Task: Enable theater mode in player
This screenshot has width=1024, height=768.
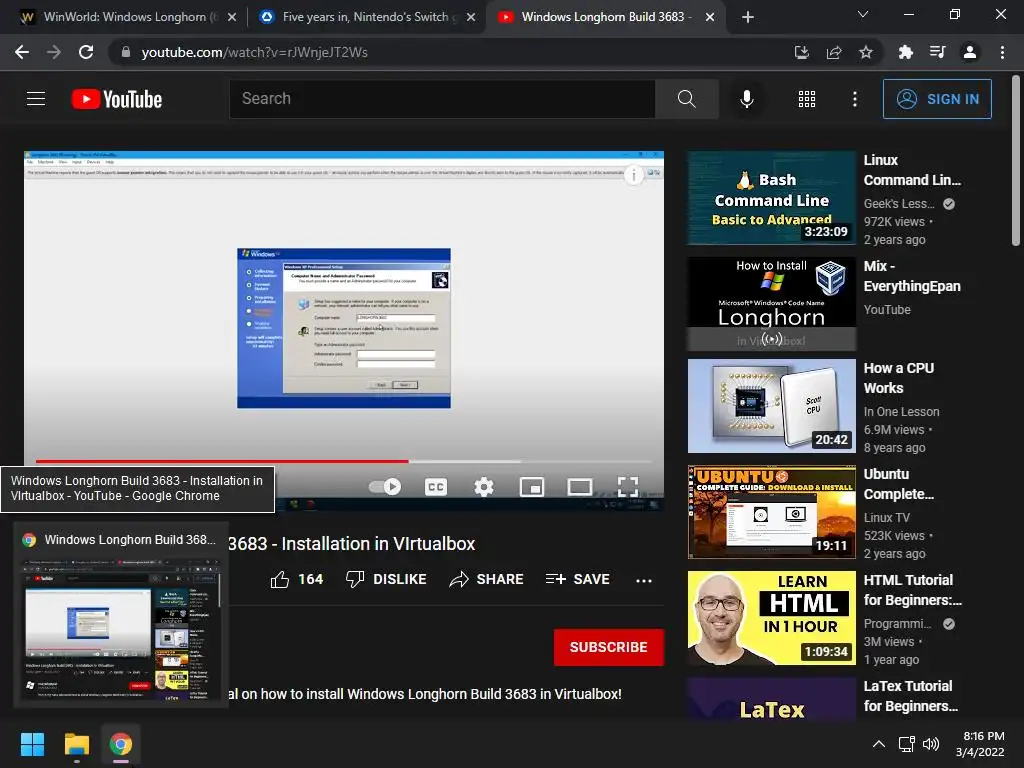Action: (580, 487)
